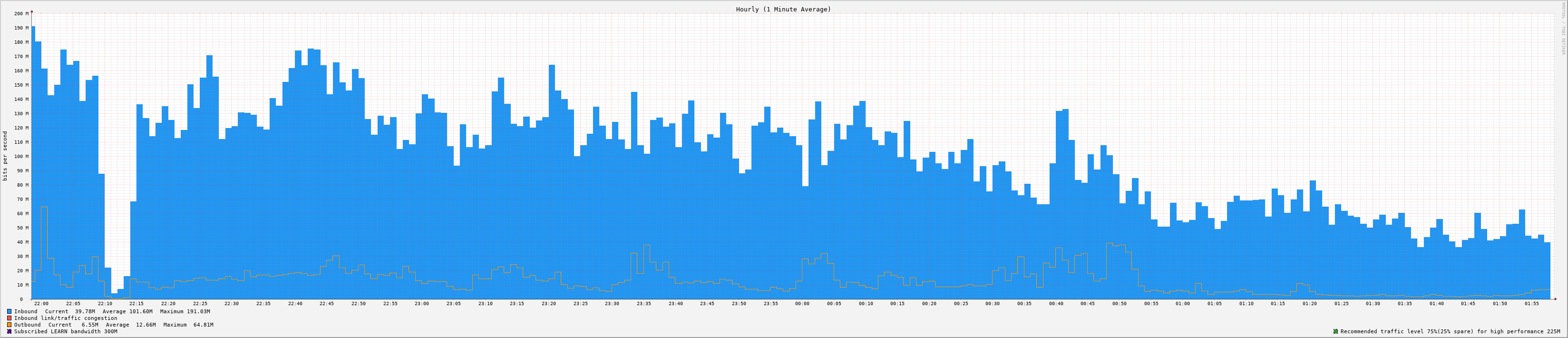This screenshot has width=1568, height=338.
Task: Click the Subscribed LEARN bandwidth 300M text
Action: point(66,331)
